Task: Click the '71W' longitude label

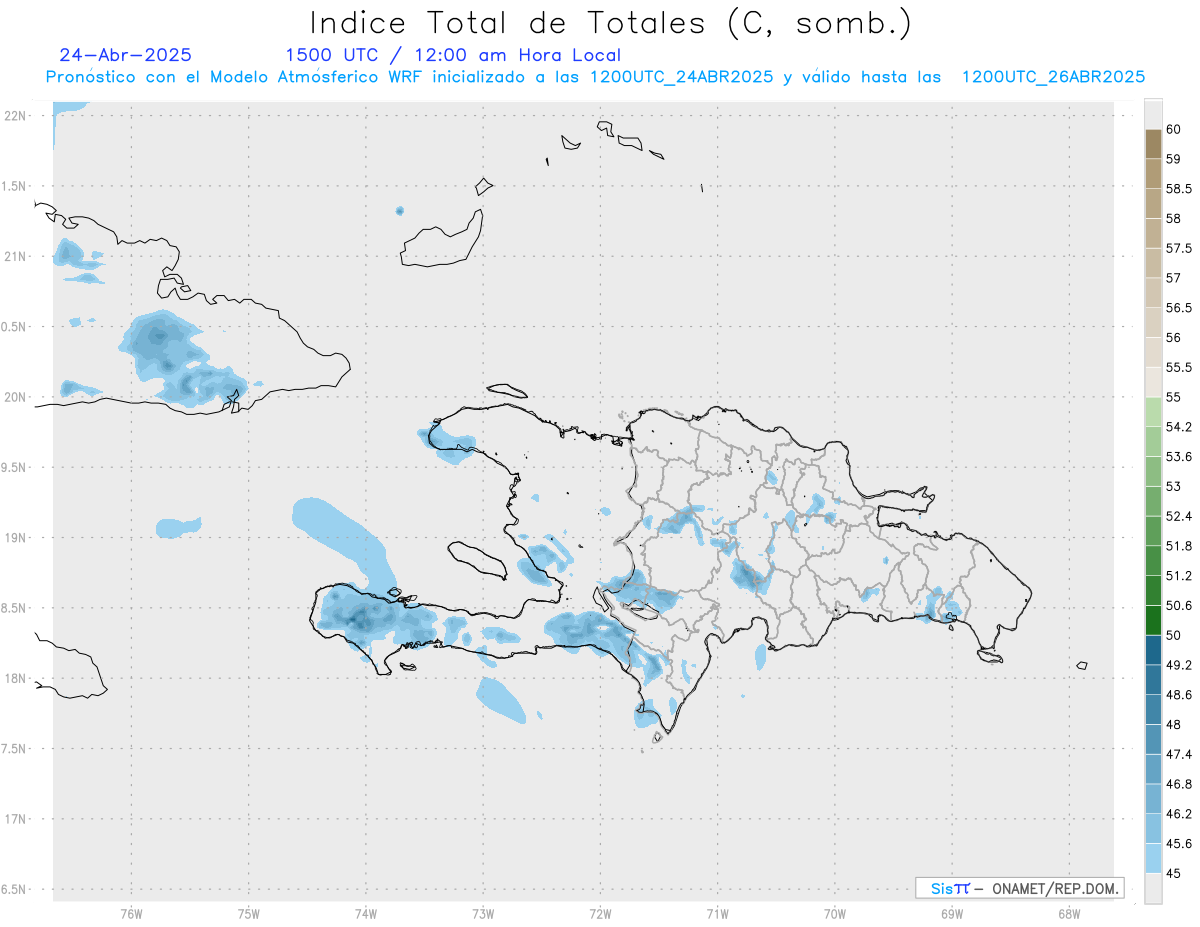Action: (x=717, y=913)
